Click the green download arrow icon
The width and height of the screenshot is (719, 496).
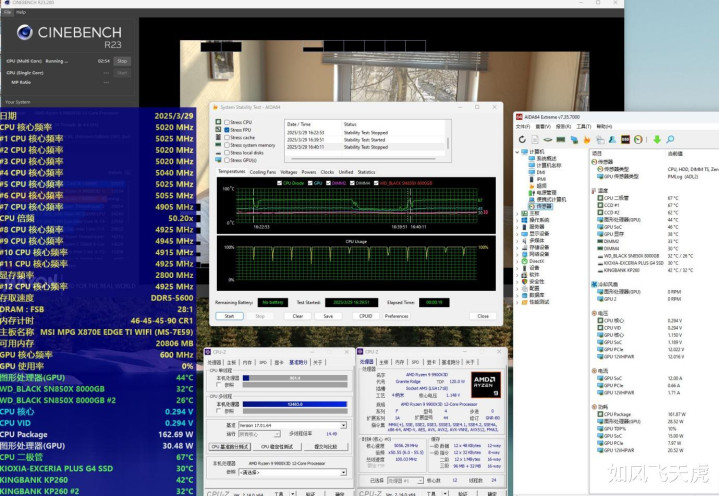pyautogui.click(x=657, y=139)
